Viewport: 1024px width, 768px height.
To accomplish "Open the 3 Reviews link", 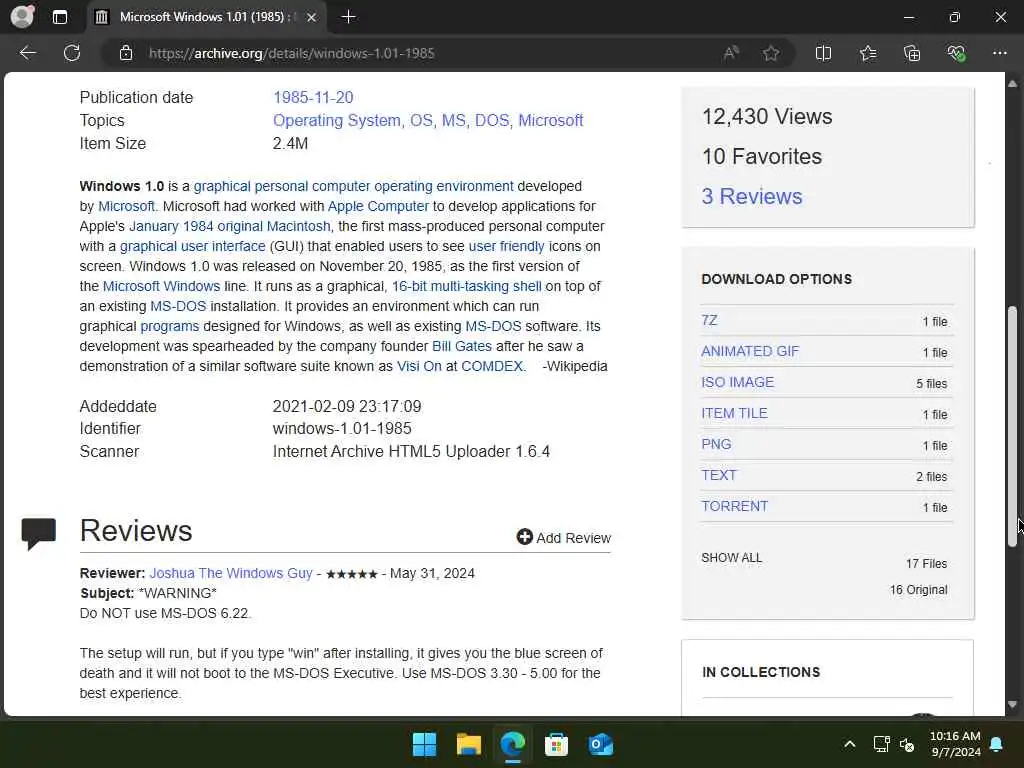I will tap(752, 196).
